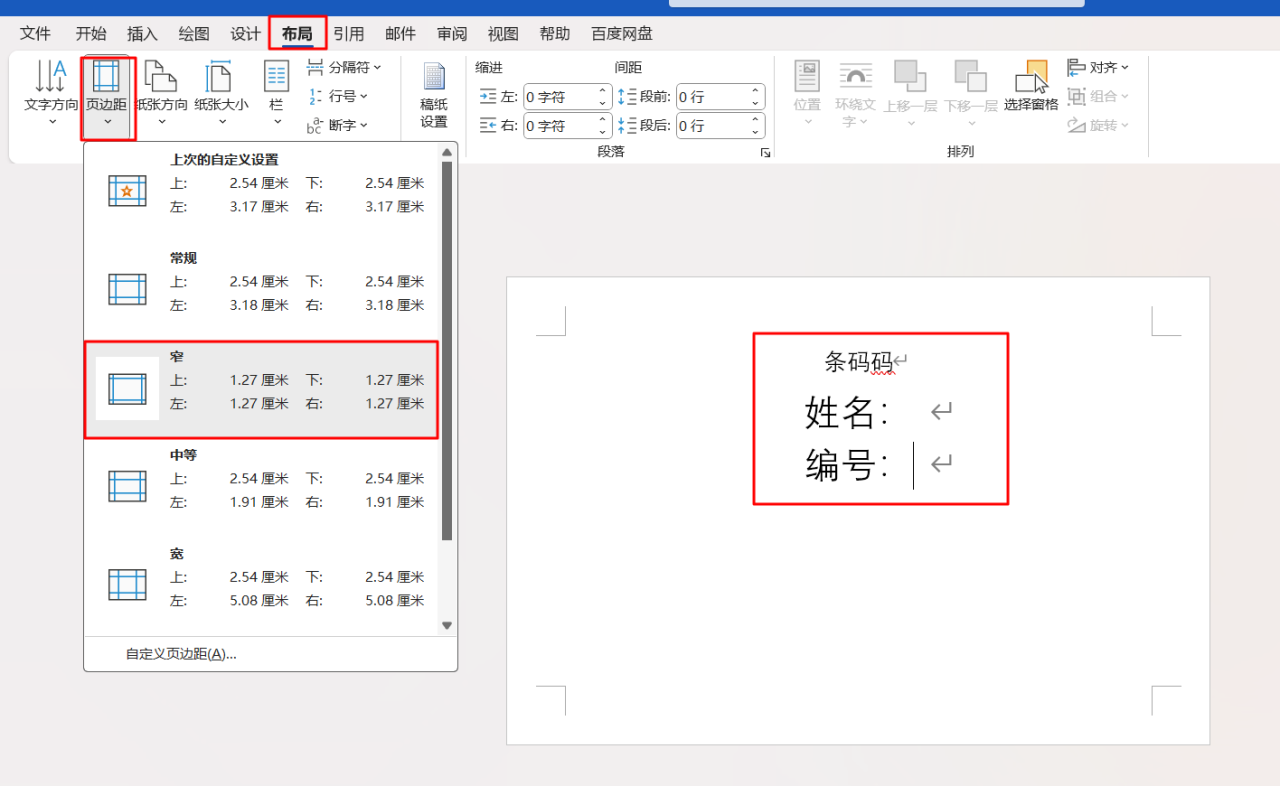Open 自定义页边距 custom margins
1280x786 pixels.
(x=181, y=654)
